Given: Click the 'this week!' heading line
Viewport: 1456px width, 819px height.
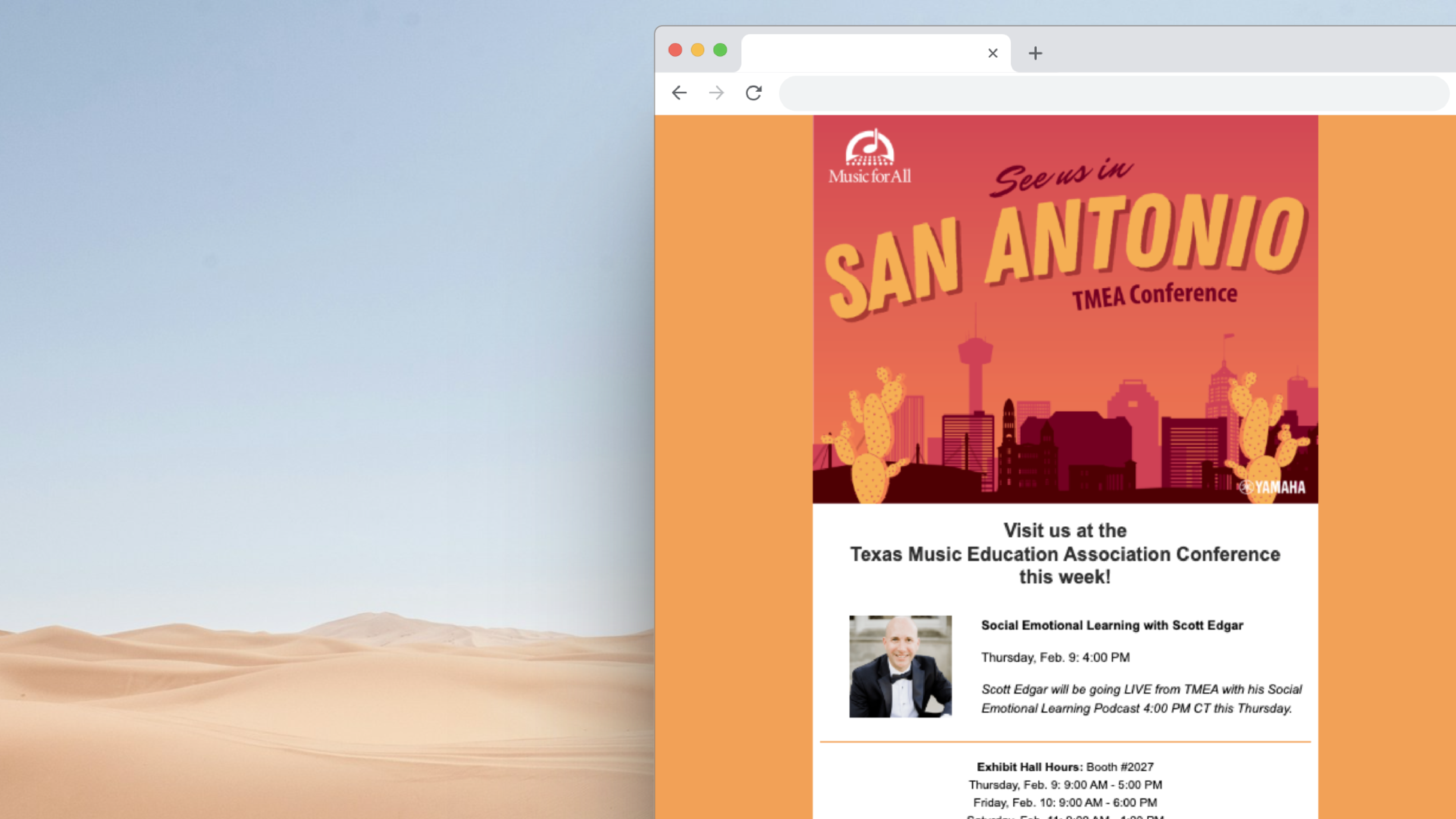Looking at the screenshot, I should pos(1065,577).
